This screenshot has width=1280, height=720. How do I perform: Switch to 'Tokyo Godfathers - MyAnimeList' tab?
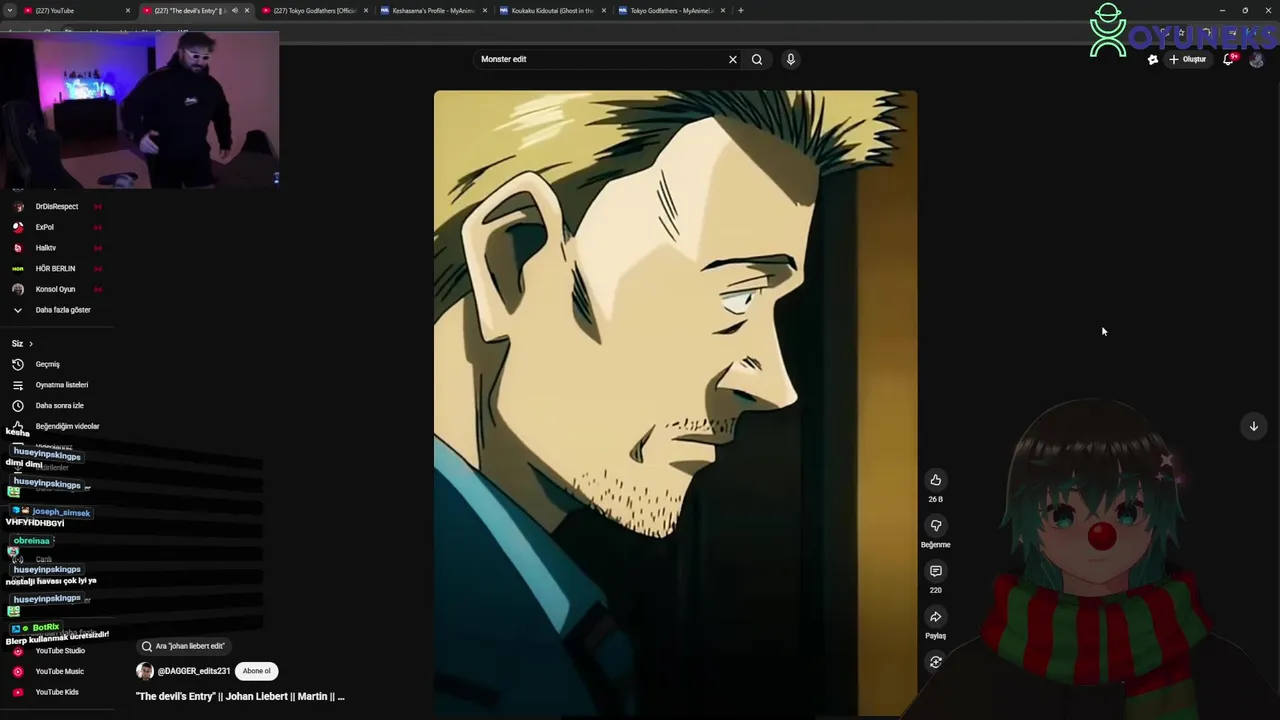pyautogui.click(x=670, y=10)
